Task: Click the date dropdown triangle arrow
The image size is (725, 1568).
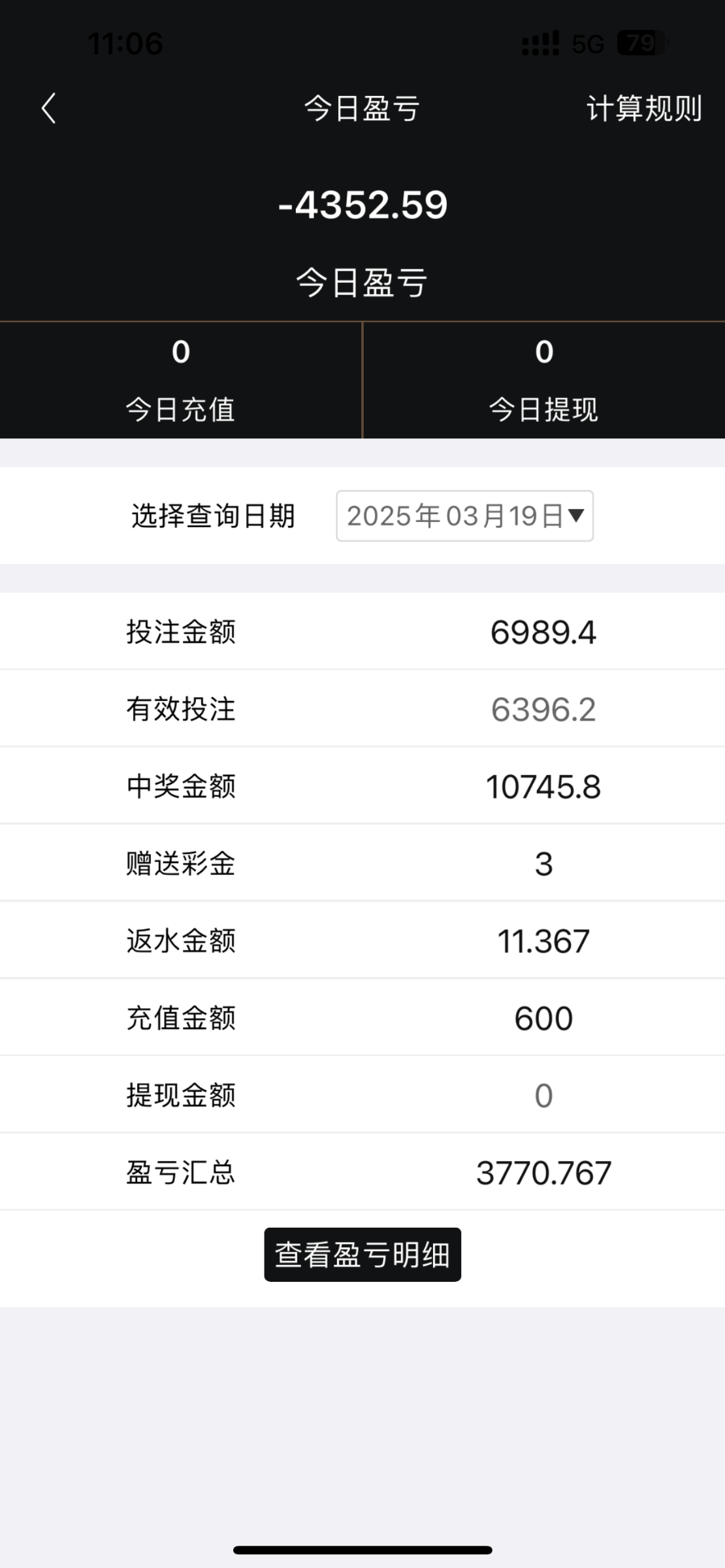Action: coord(575,515)
